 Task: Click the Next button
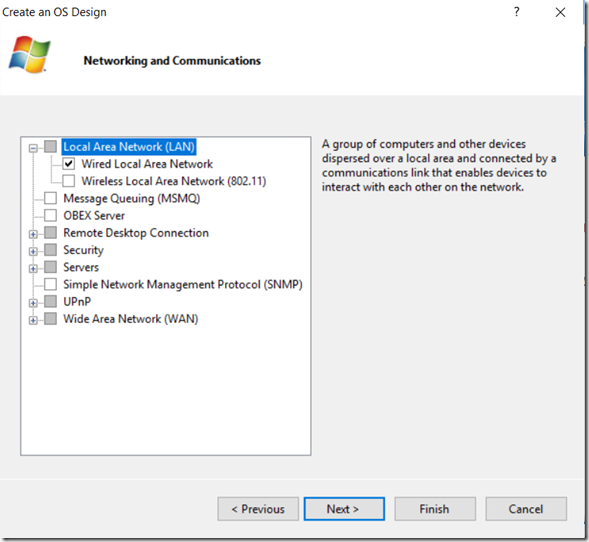[x=344, y=509]
